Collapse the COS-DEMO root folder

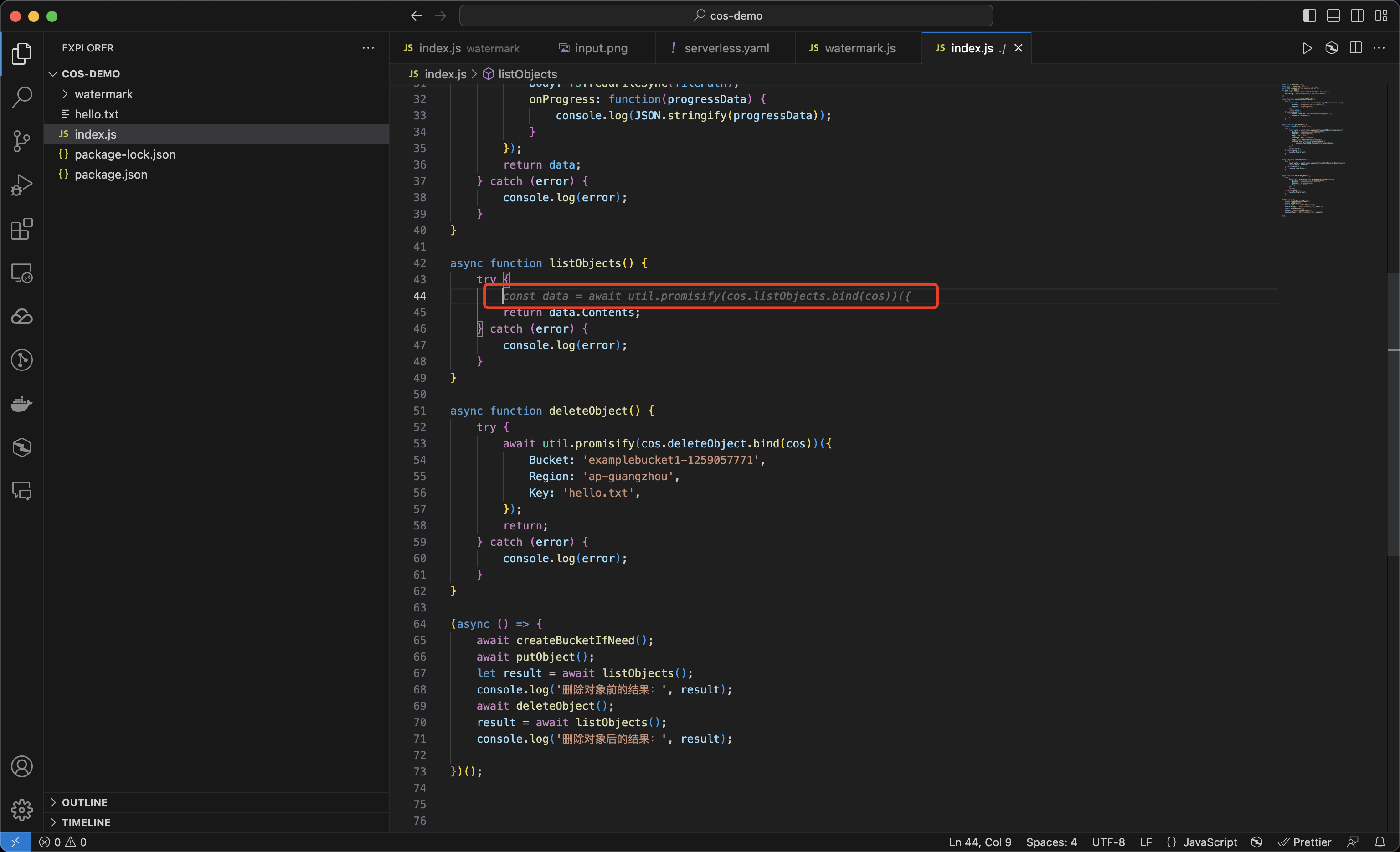pyautogui.click(x=91, y=74)
